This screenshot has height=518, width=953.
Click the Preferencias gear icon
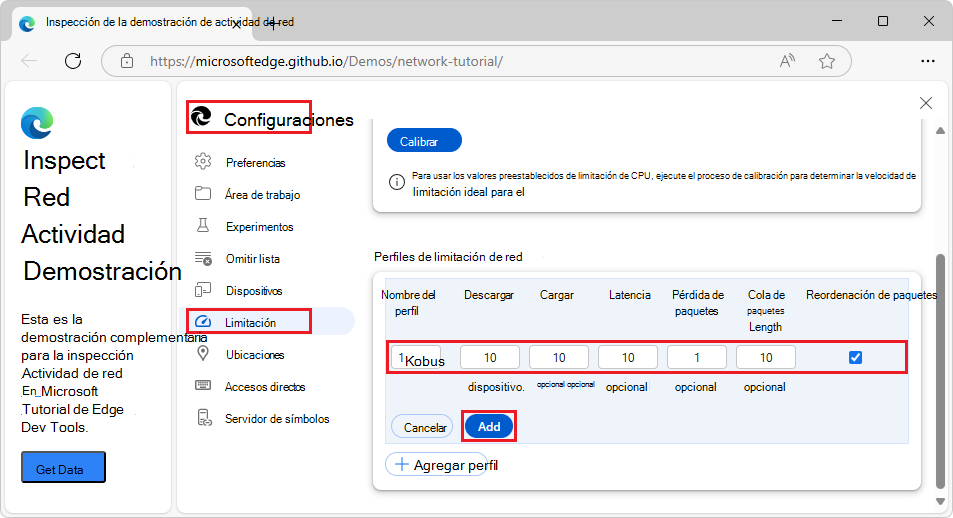click(203, 162)
